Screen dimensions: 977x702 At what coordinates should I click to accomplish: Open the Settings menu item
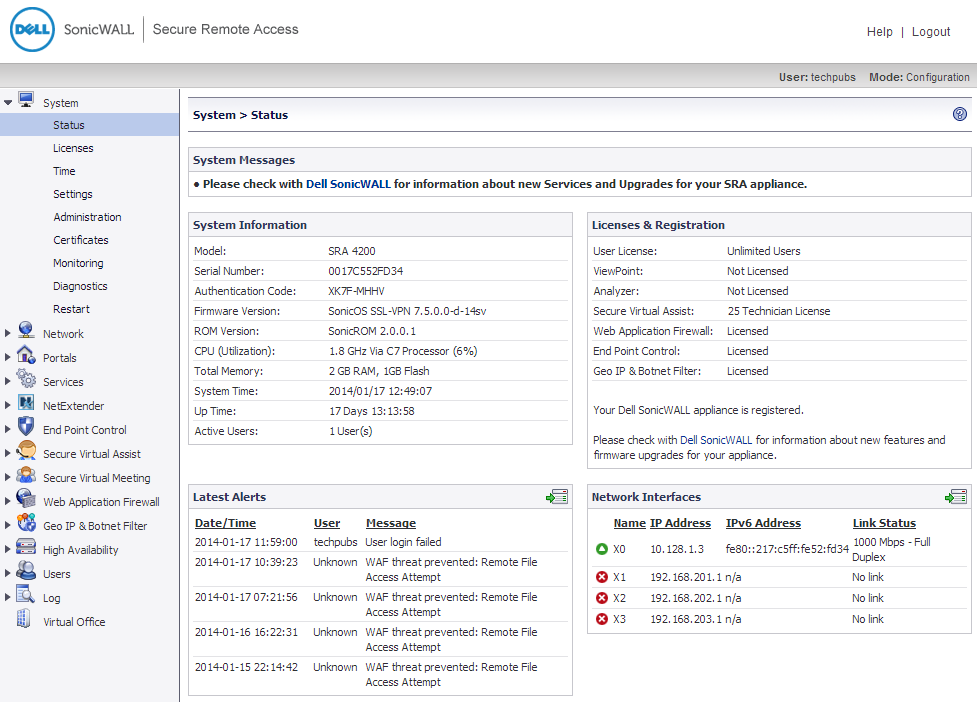[x=72, y=194]
